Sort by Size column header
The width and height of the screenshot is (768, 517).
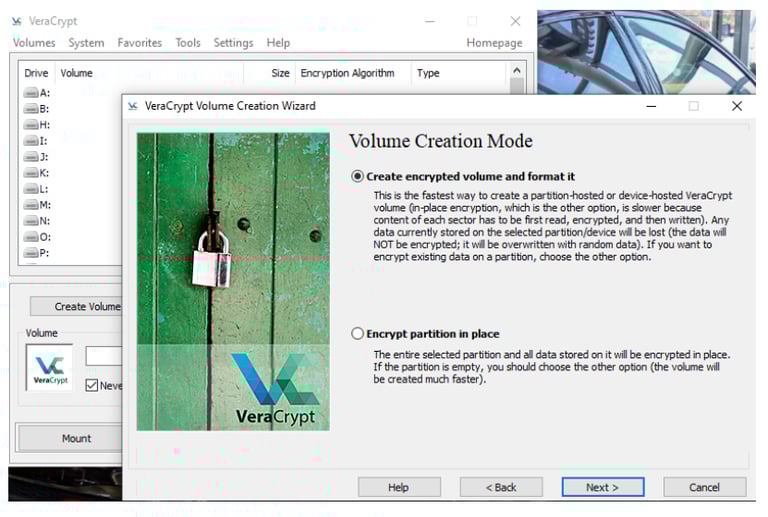270,73
